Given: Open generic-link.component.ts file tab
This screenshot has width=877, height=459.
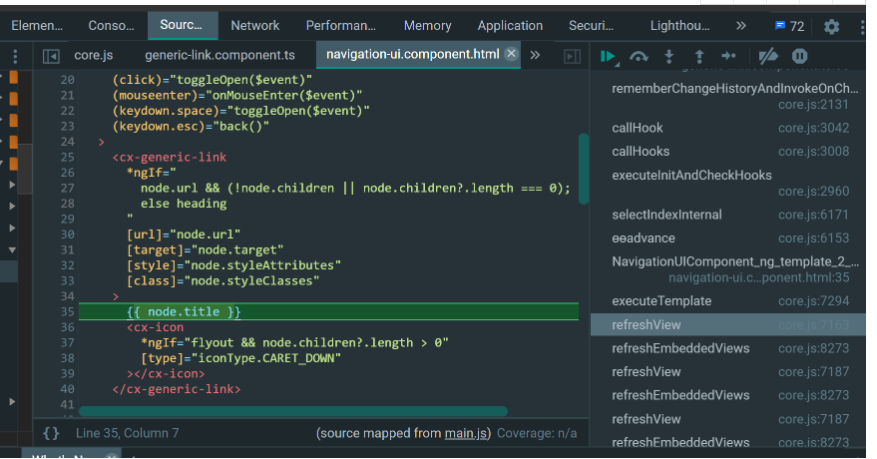Looking at the screenshot, I should (x=220, y=55).
